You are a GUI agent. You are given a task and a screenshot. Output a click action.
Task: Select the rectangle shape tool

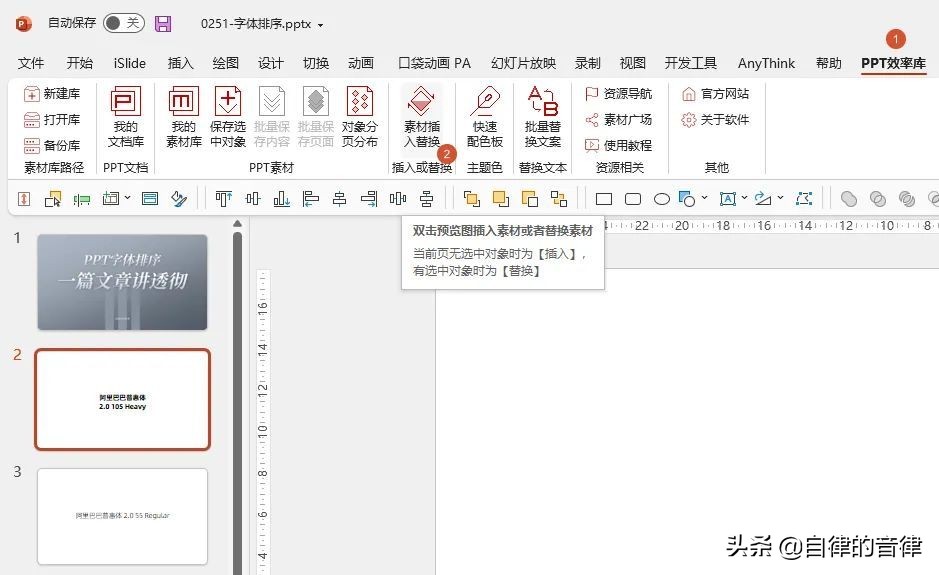[604, 198]
